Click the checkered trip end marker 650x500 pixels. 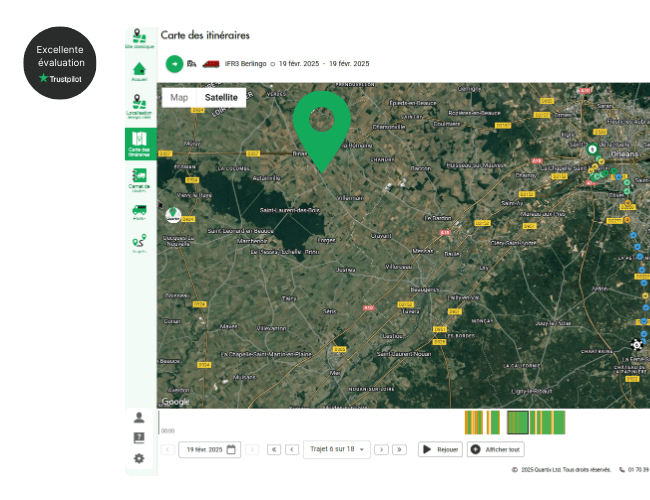637,344
